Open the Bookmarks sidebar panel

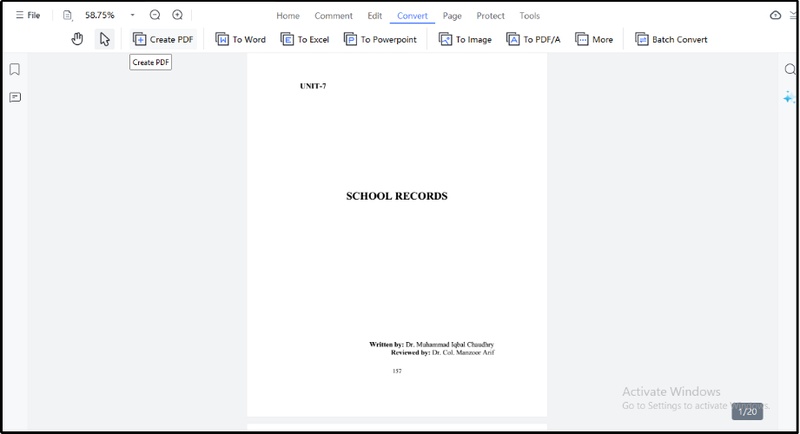coord(15,69)
